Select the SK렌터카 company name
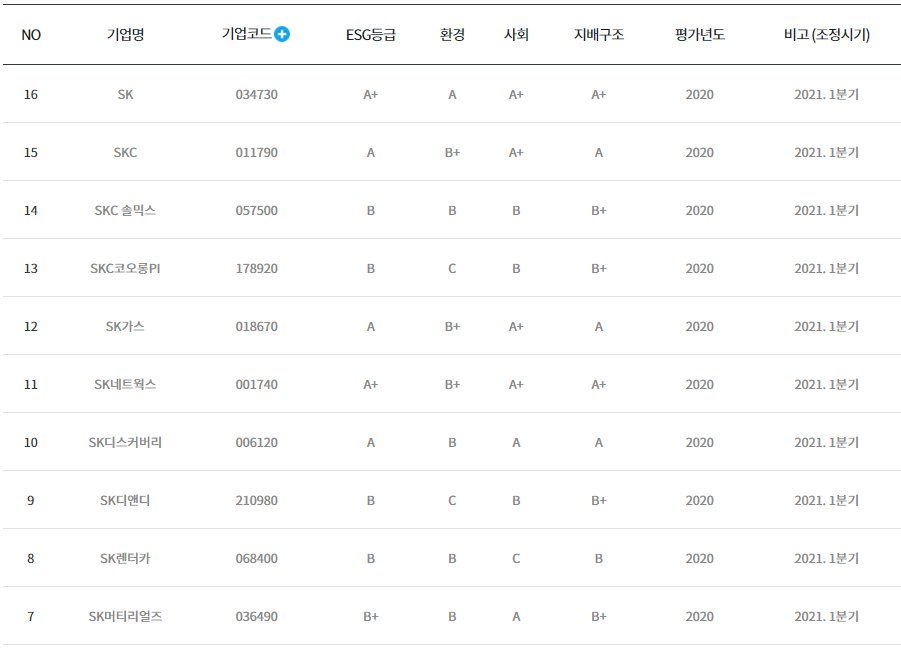This screenshot has width=901, height=648. [125, 558]
